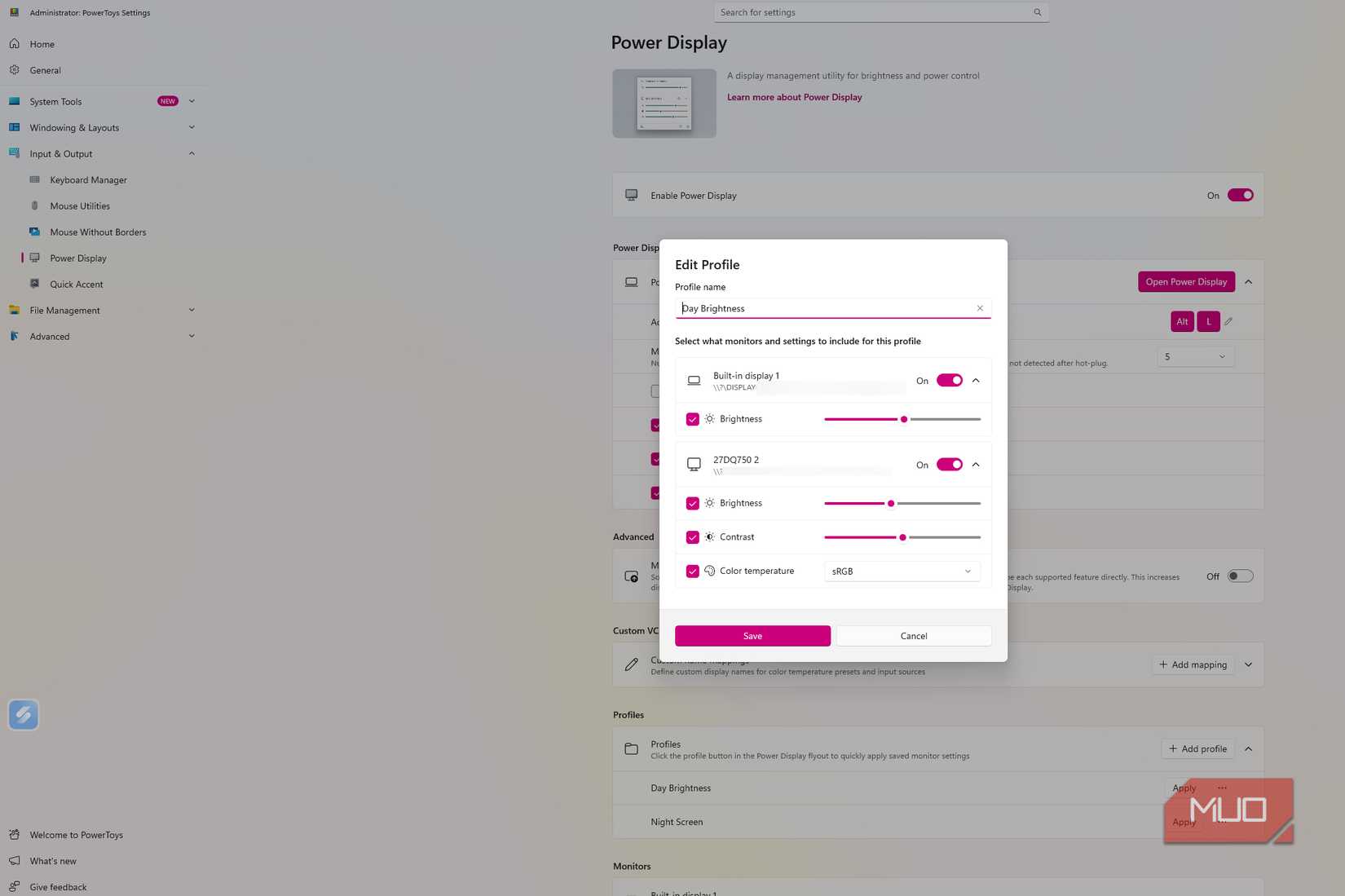Open the Home page icon in sidebar

(x=14, y=43)
